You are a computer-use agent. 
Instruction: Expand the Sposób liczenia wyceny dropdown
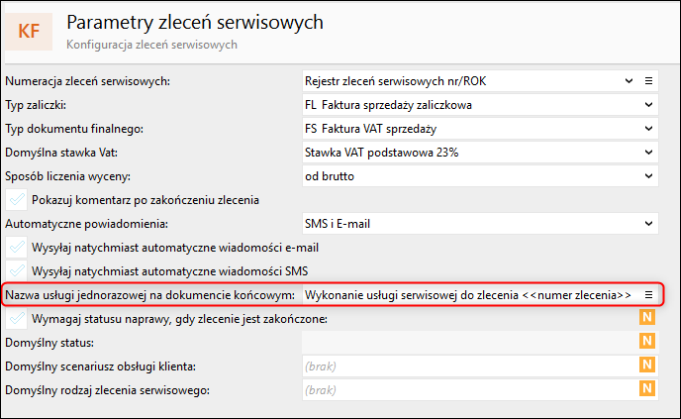[648, 176]
